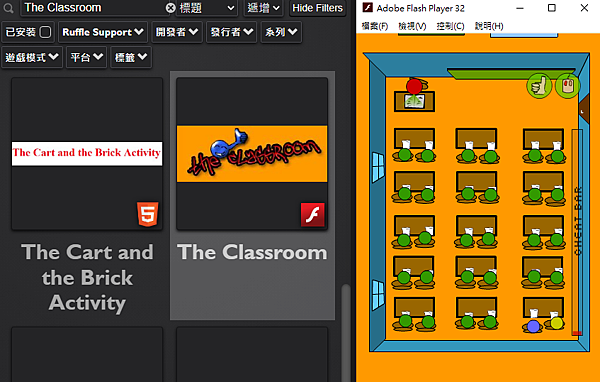Expand the 開發者 developer filter
The width and height of the screenshot is (600, 382).
(177, 32)
